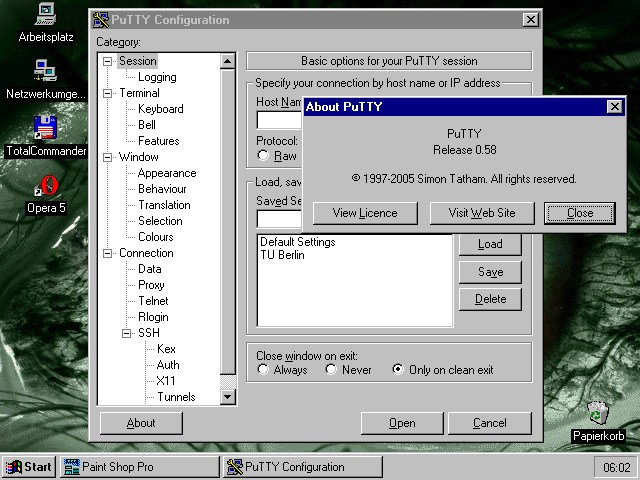Collapse the Terminal tree node
This screenshot has width=640, height=480.
(x=107, y=93)
